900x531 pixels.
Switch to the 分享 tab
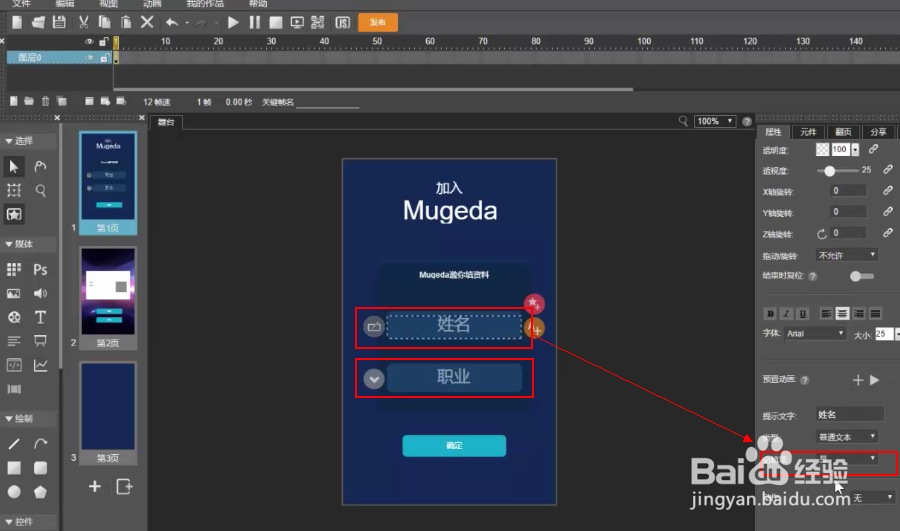click(x=878, y=132)
